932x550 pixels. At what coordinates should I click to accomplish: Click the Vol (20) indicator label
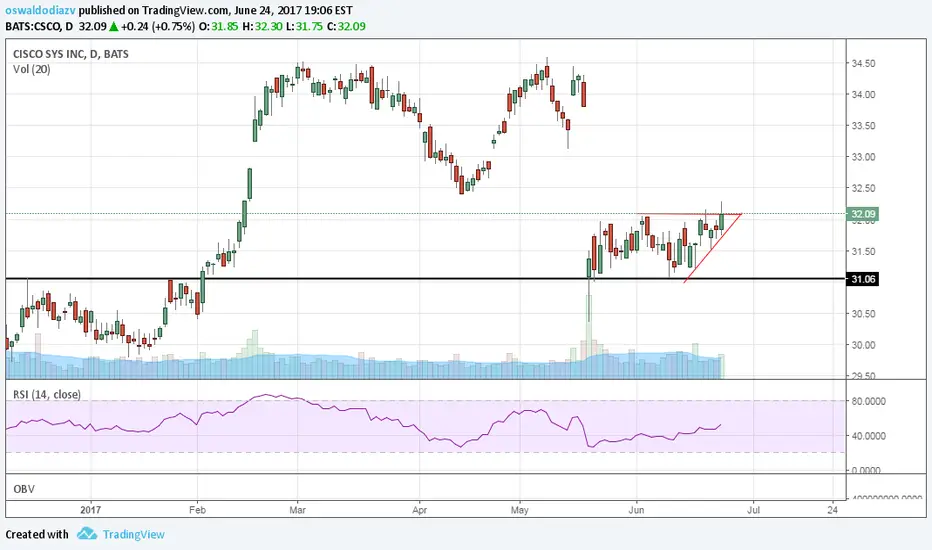(32, 70)
